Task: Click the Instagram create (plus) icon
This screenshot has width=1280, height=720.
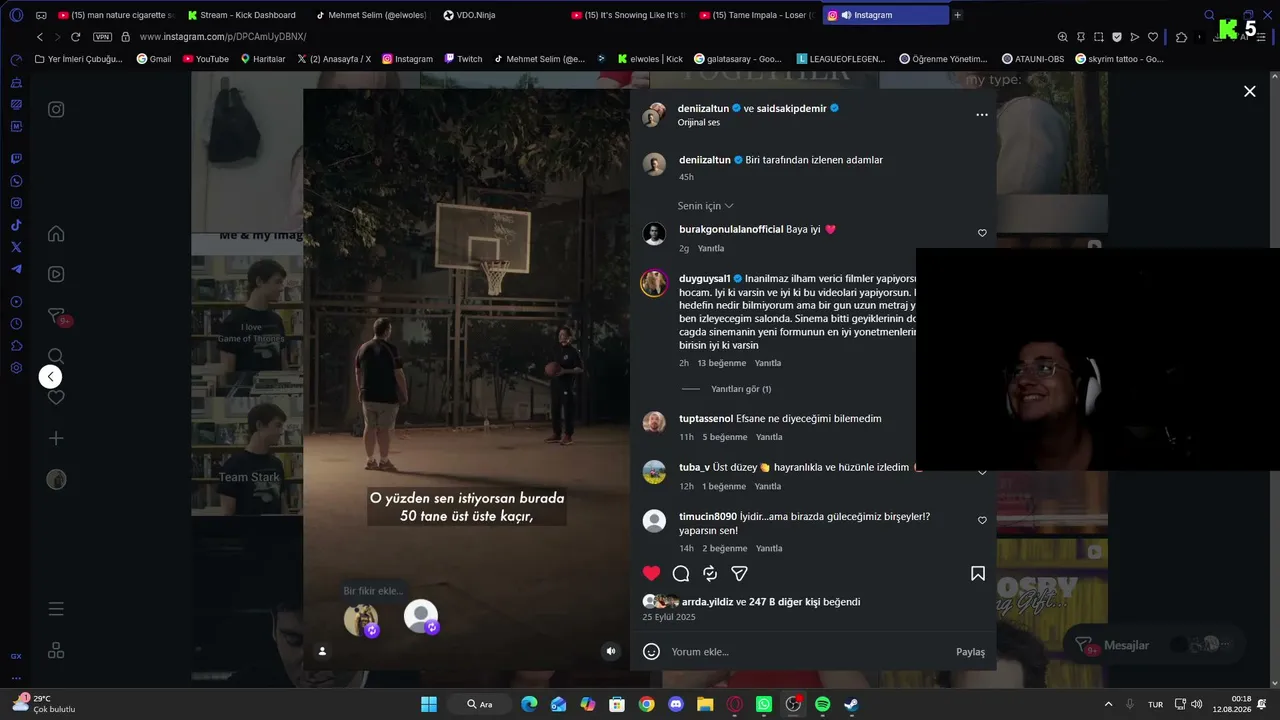Action: pyautogui.click(x=56, y=438)
